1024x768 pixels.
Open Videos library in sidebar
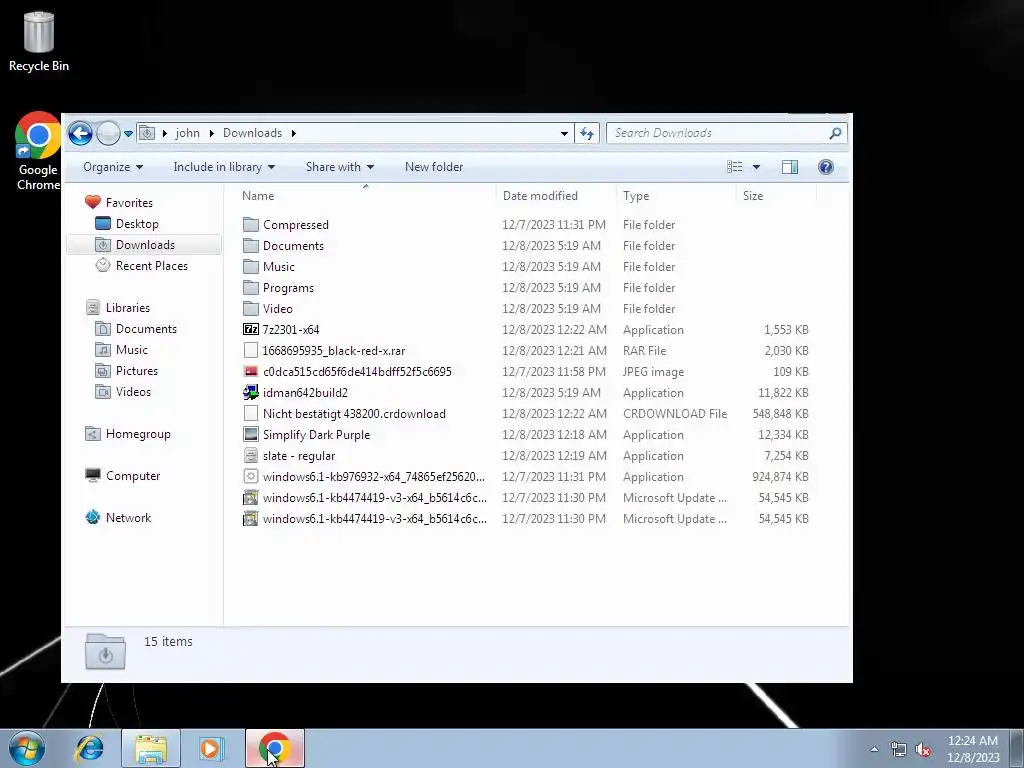tap(133, 392)
